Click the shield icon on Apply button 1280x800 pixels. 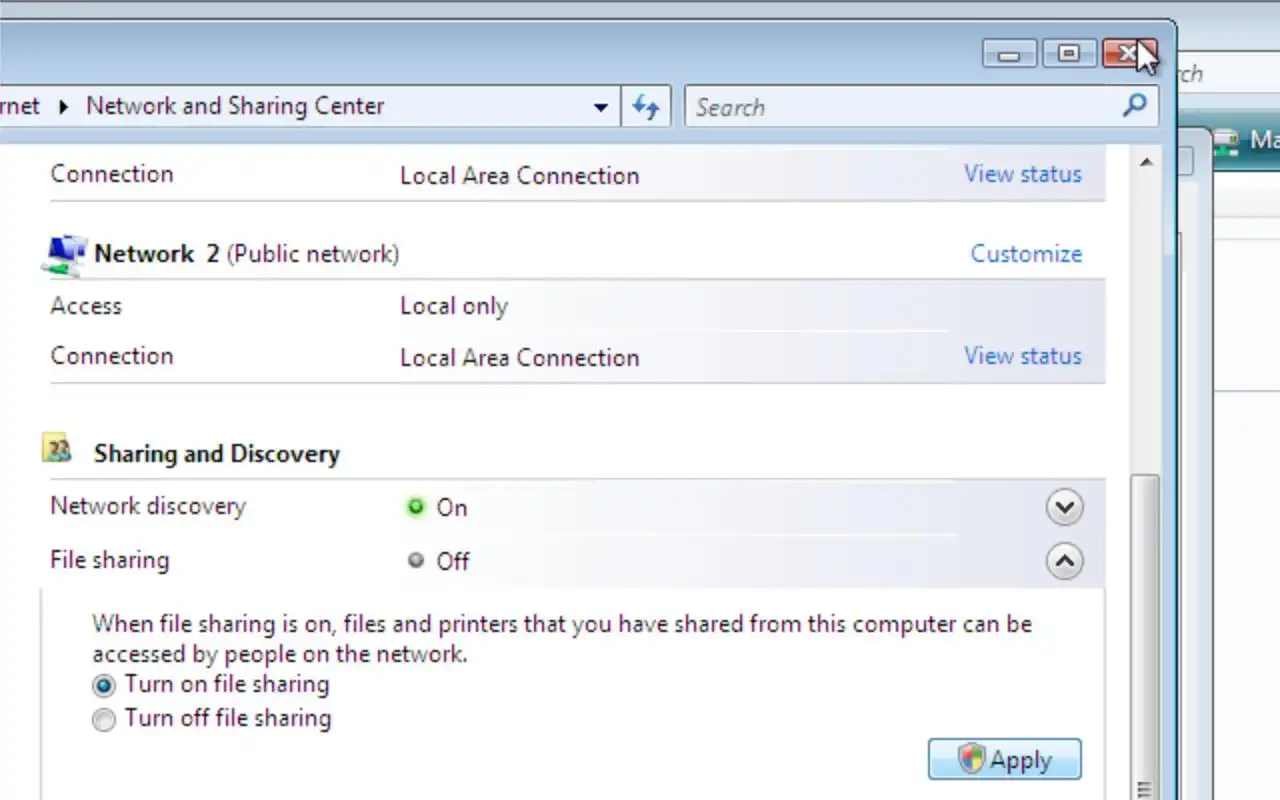point(971,759)
